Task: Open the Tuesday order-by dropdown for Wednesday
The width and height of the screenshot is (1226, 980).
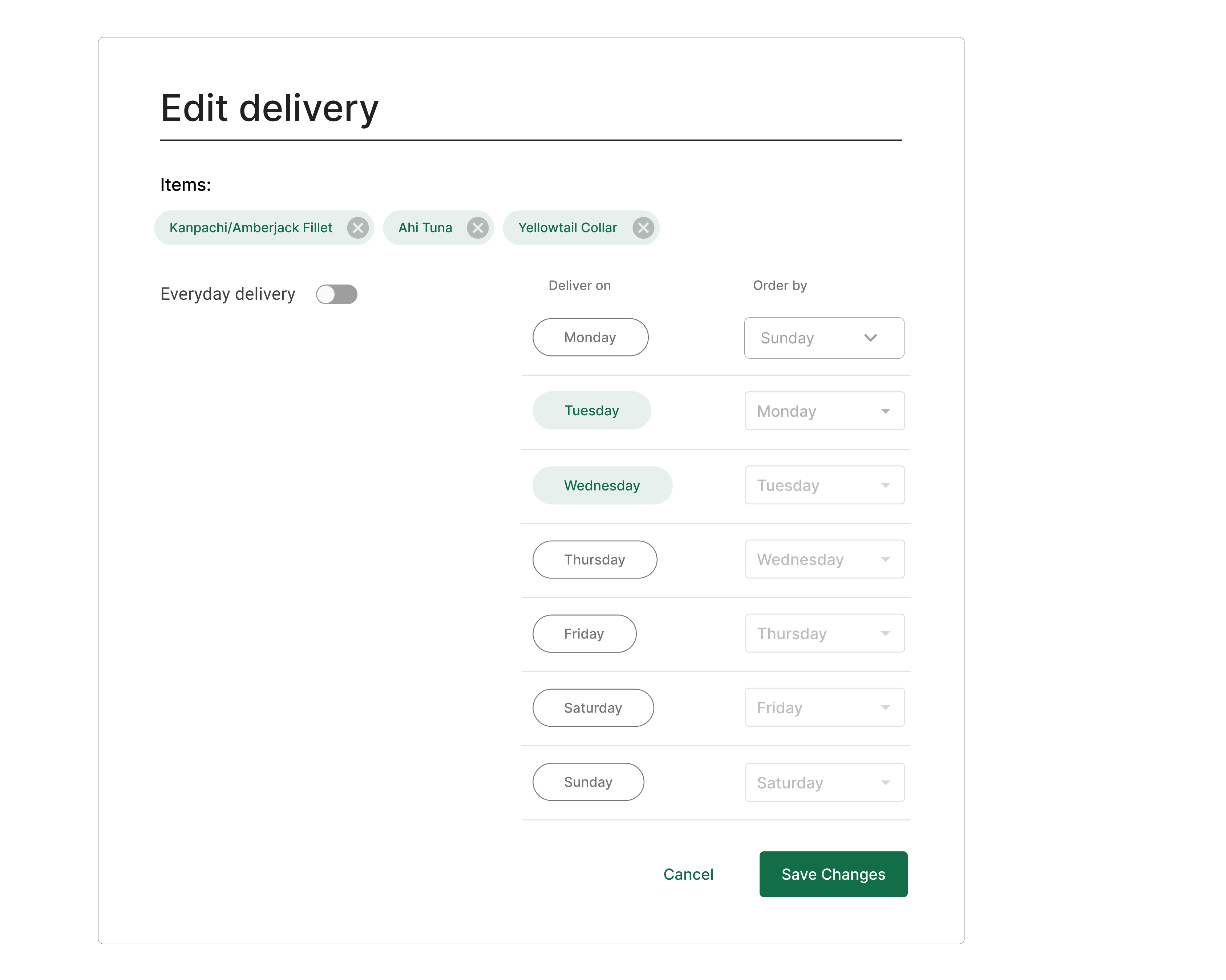Action: point(825,485)
